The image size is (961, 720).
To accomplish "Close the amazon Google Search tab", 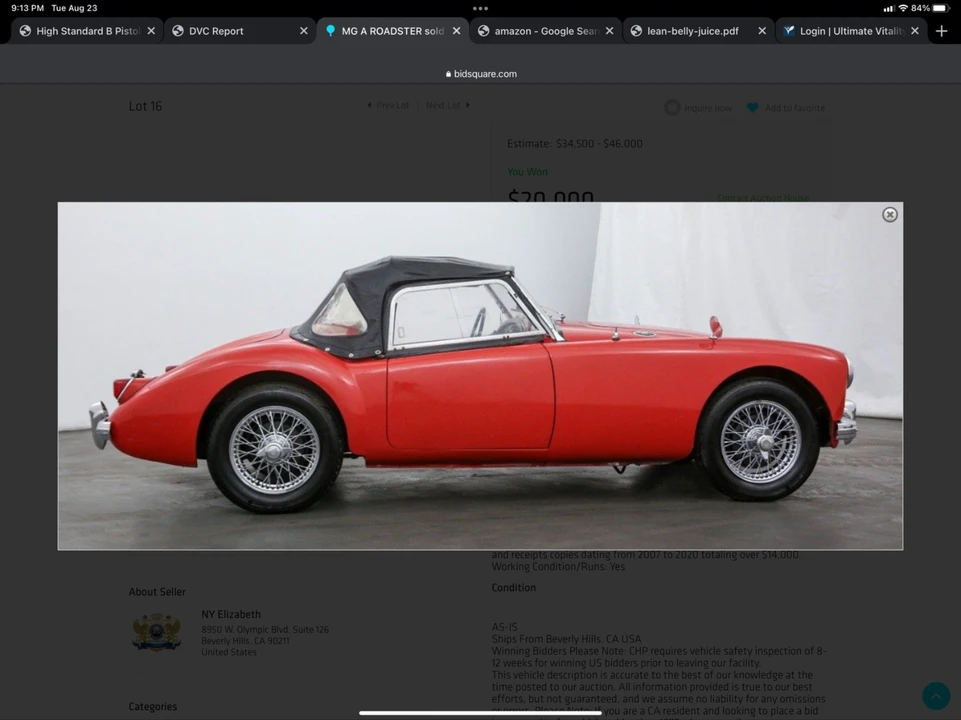I will pos(609,31).
